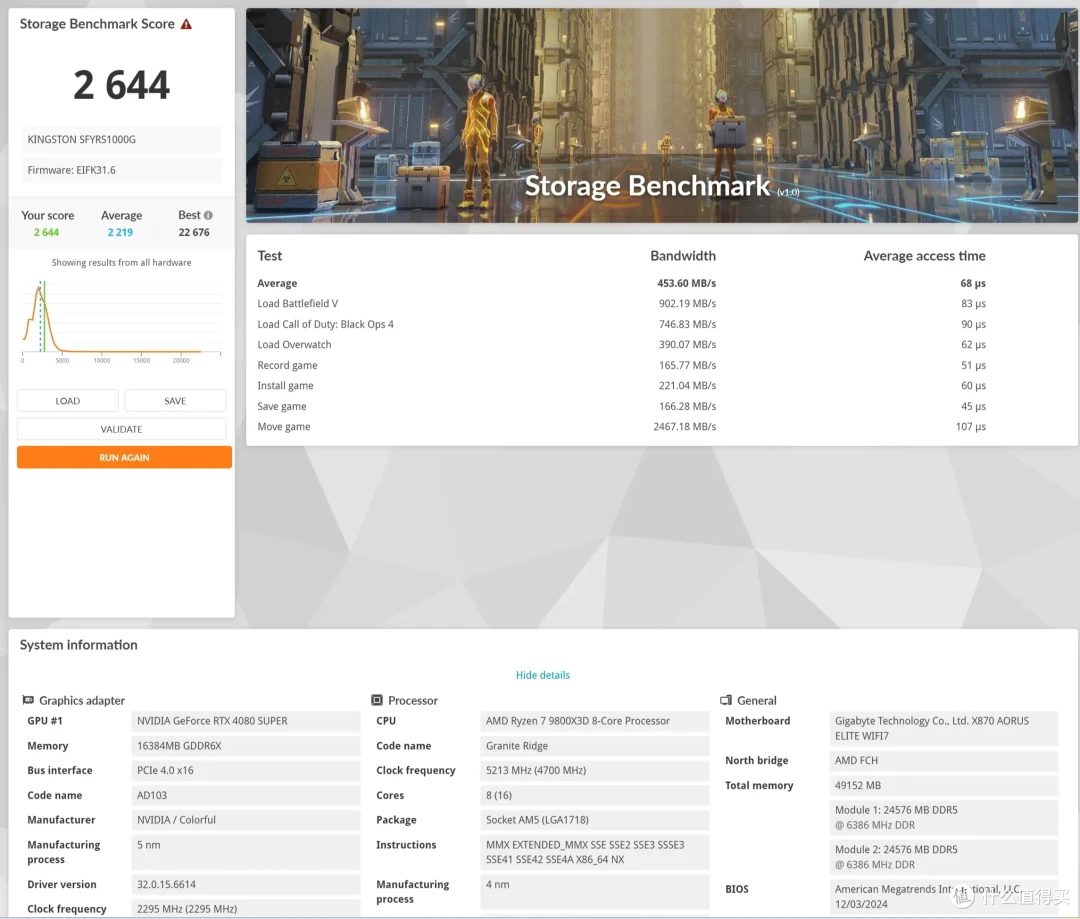
Task: Click the Average bandwidth 453.60 MB/s
Action: [686, 283]
